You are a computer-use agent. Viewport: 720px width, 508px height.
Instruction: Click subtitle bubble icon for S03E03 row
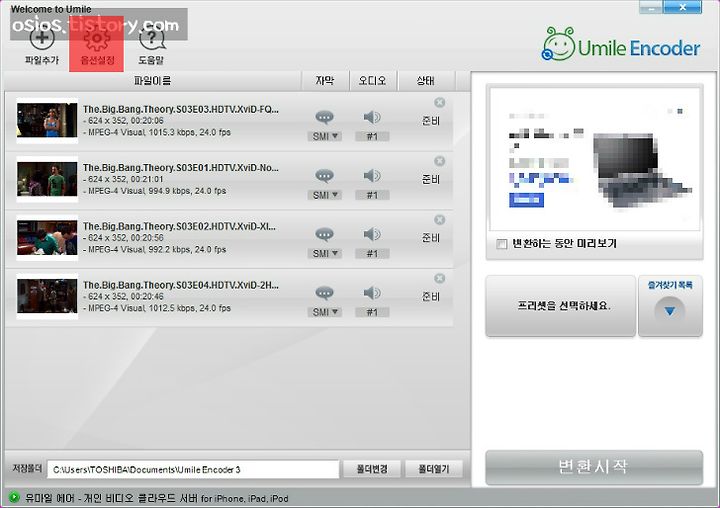[324, 118]
